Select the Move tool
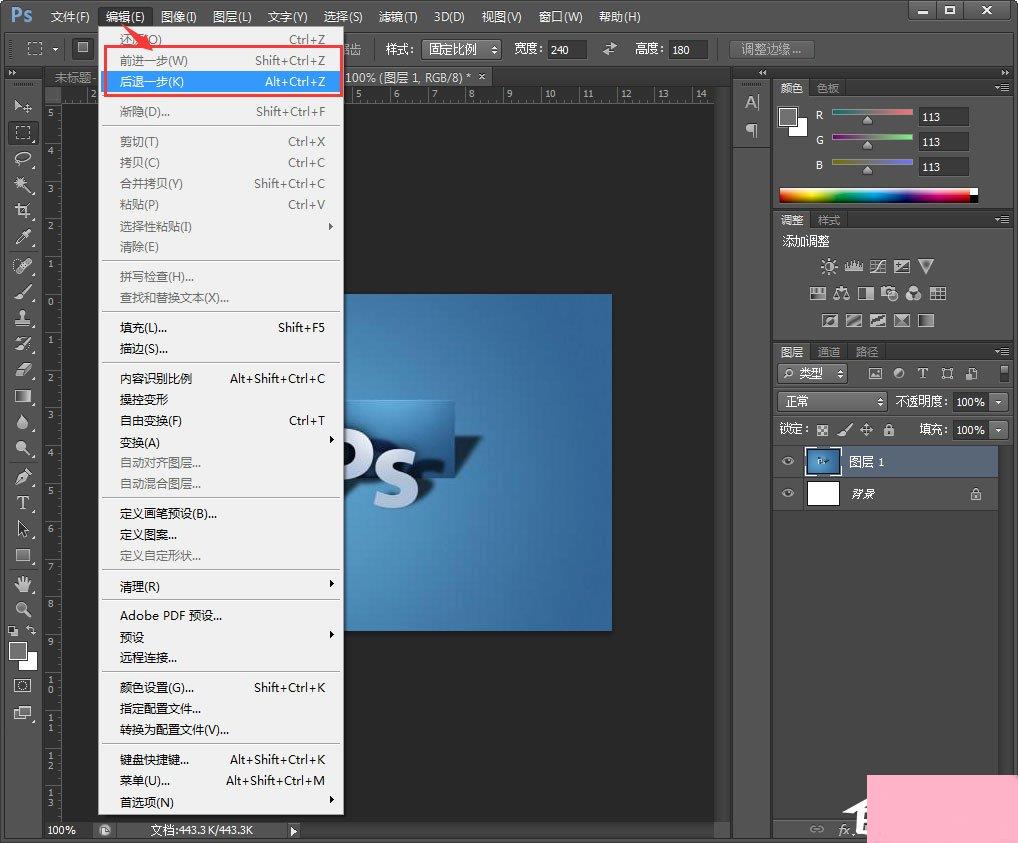Image resolution: width=1018 pixels, height=843 pixels. [x=23, y=105]
